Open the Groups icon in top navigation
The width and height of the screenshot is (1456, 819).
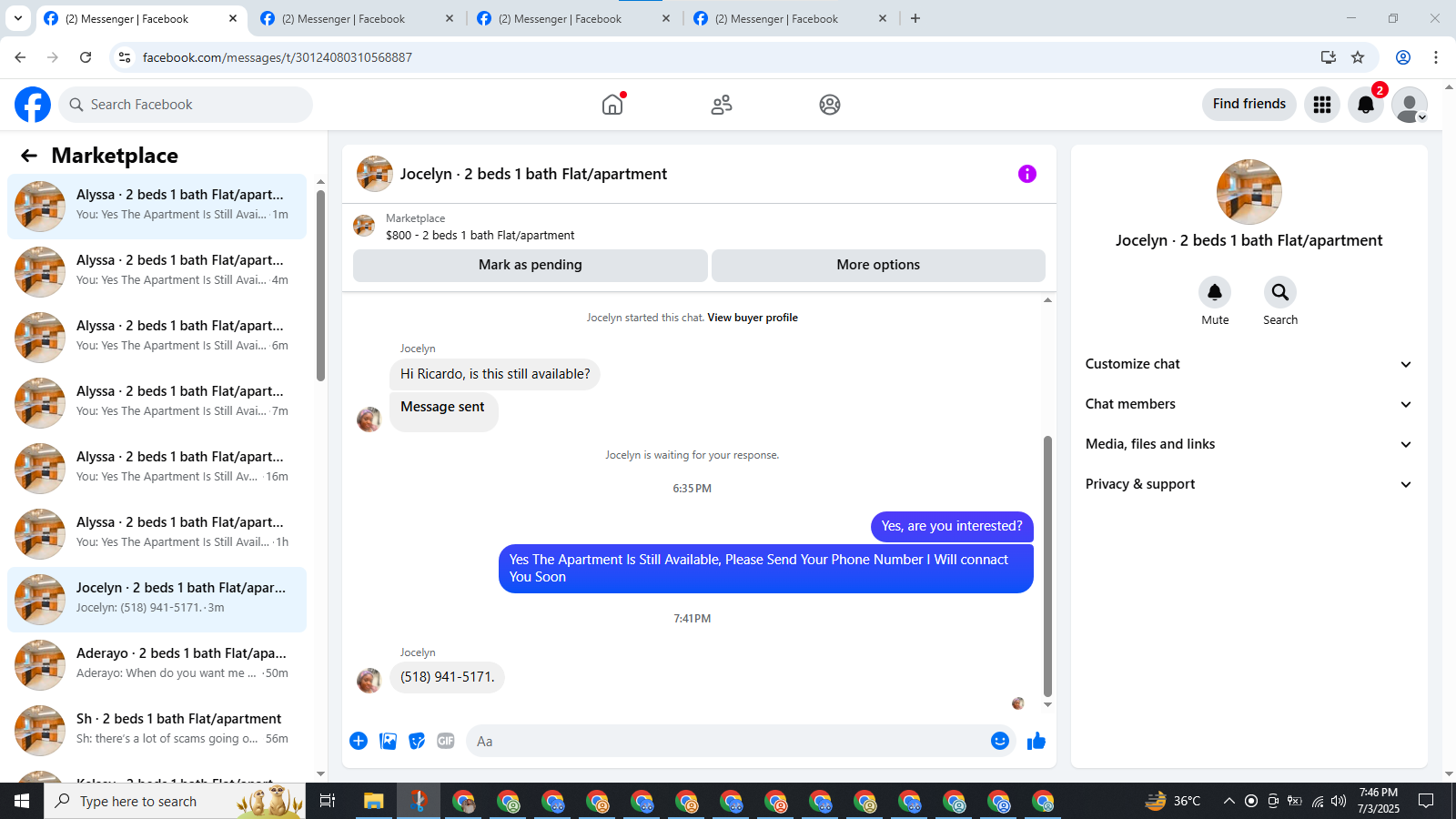point(830,105)
